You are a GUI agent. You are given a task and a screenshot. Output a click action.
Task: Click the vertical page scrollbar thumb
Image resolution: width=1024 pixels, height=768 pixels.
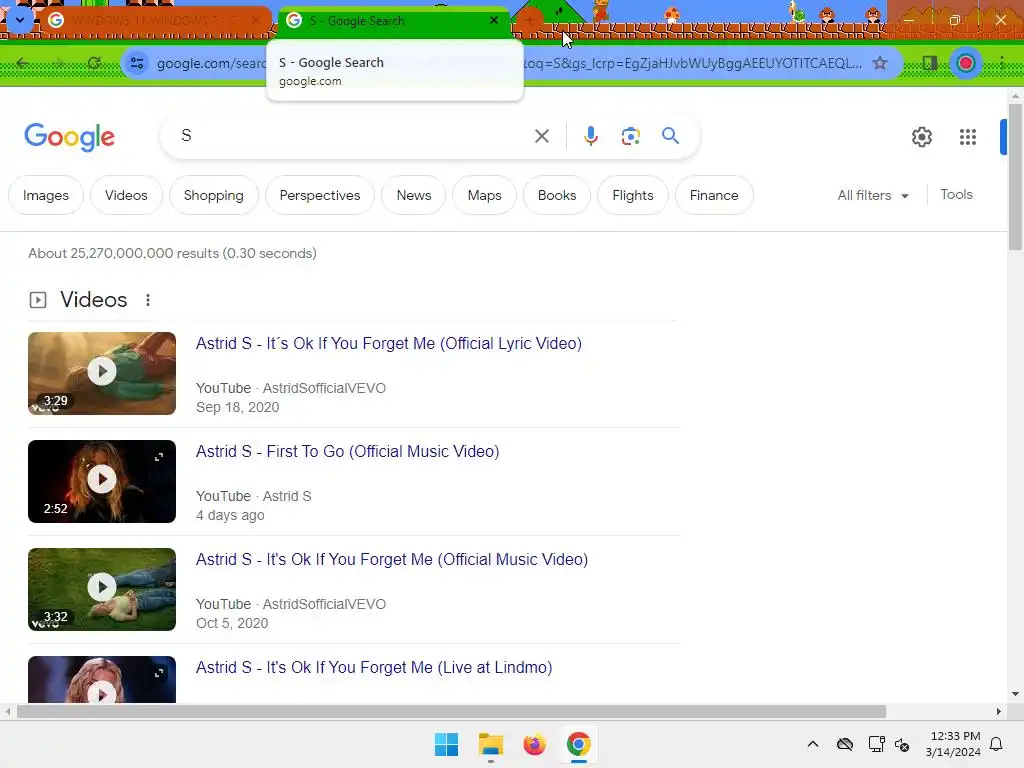(1015, 176)
